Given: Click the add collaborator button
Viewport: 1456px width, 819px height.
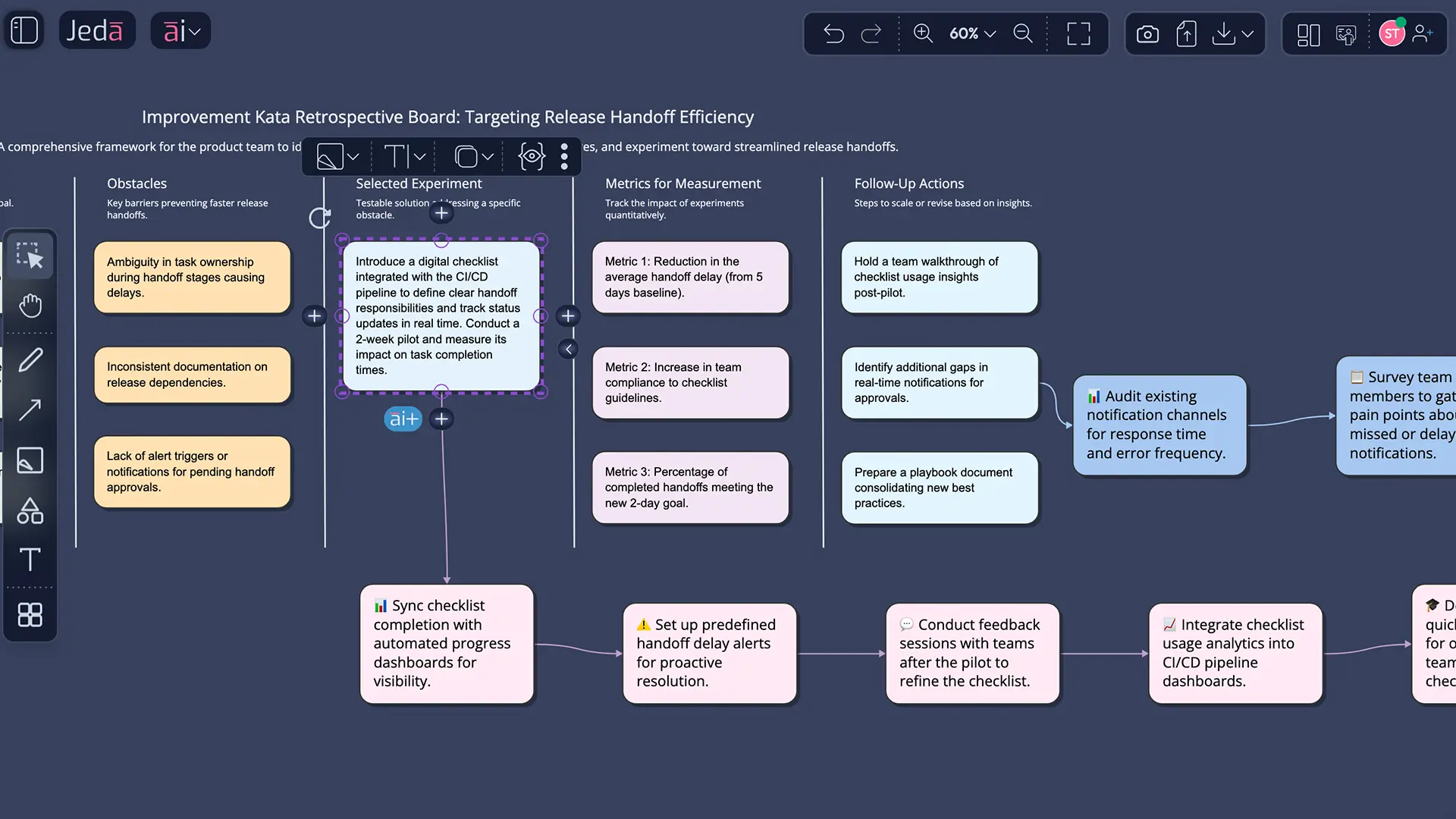Looking at the screenshot, I should [x=1423, y=33].
